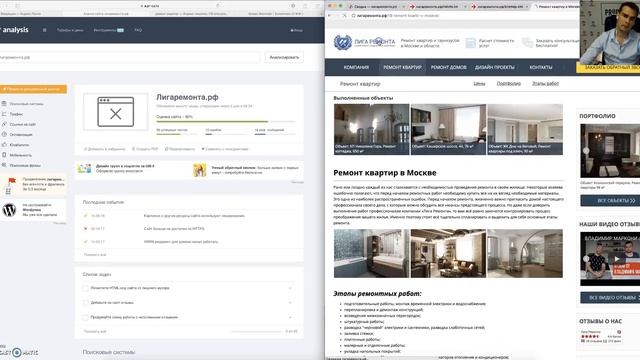This screenshot has width=640, height=360.
Task: Click the successful tests progress bar
Action: click(176, 134)
